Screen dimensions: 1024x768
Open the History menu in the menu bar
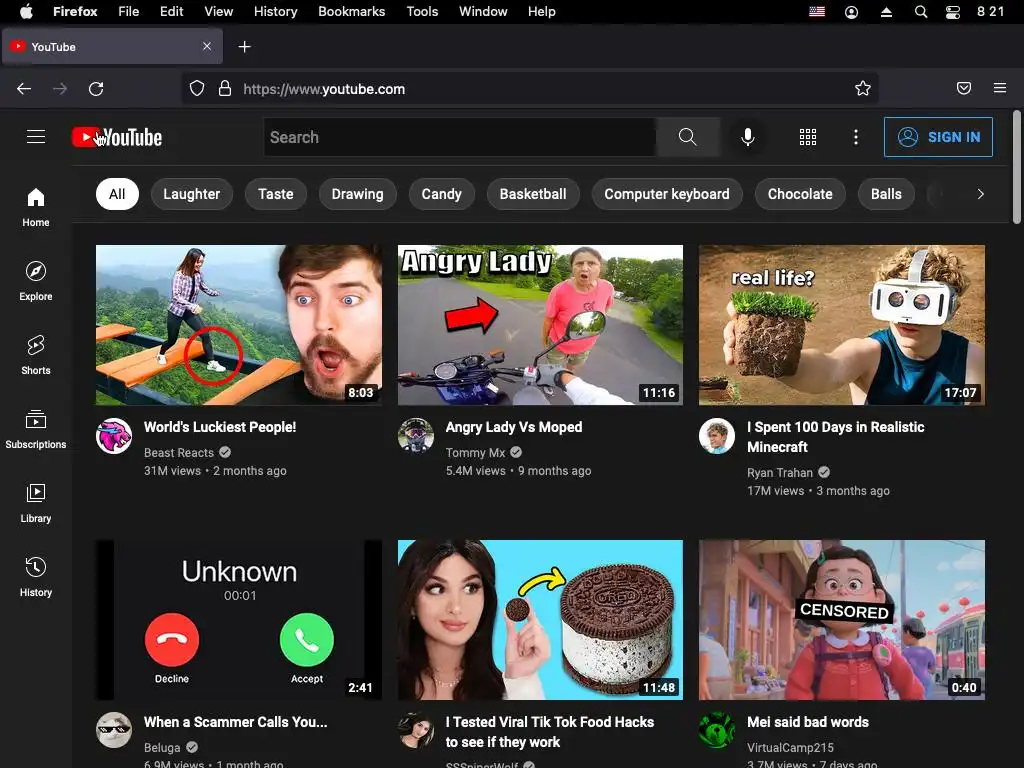point(275,12)
